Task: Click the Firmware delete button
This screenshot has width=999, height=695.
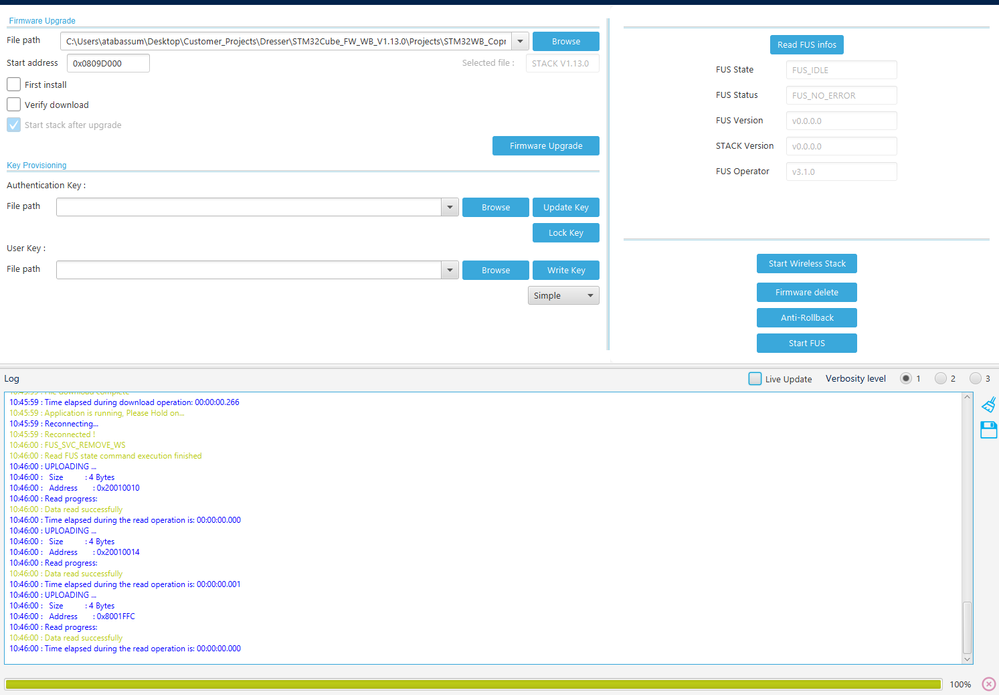Action: tap(807, 292)
